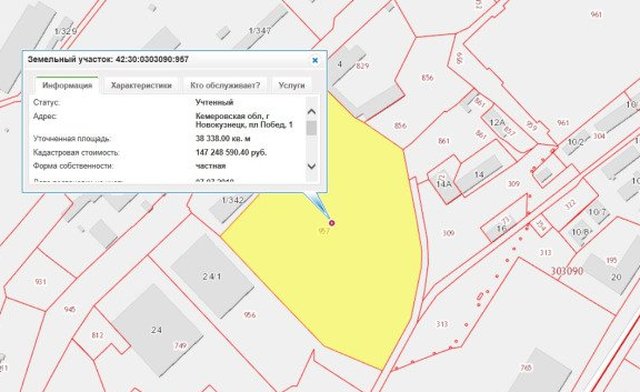Click parcel number 829 on the map

point(362,66)
